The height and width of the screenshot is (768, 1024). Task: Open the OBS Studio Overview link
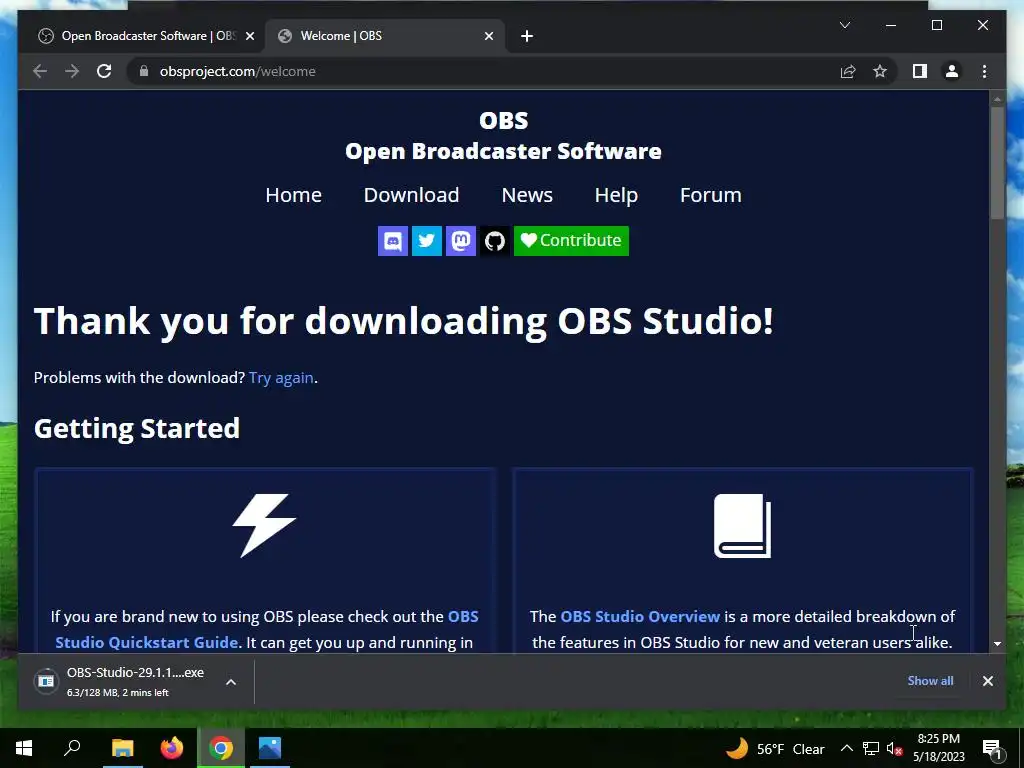click(x=640, y=616)
